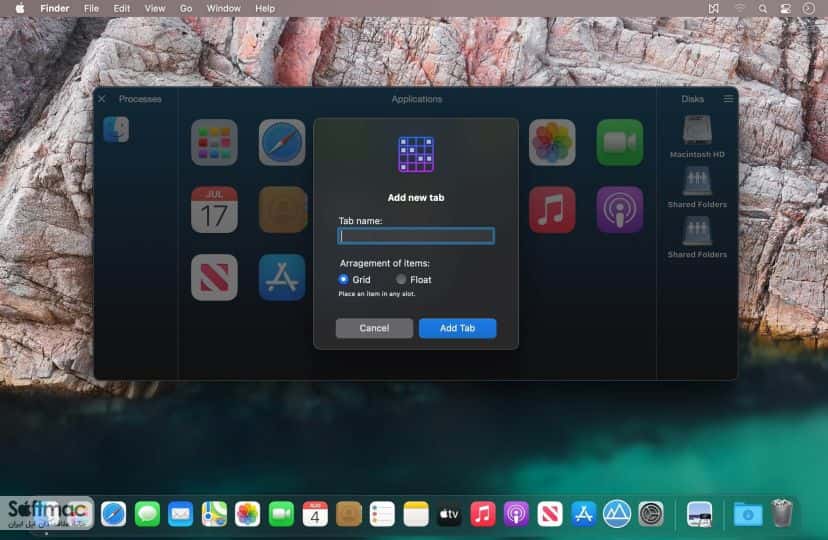Open System Preferences from the Dock
Screen dimensions: 828x540
point(651,514)
